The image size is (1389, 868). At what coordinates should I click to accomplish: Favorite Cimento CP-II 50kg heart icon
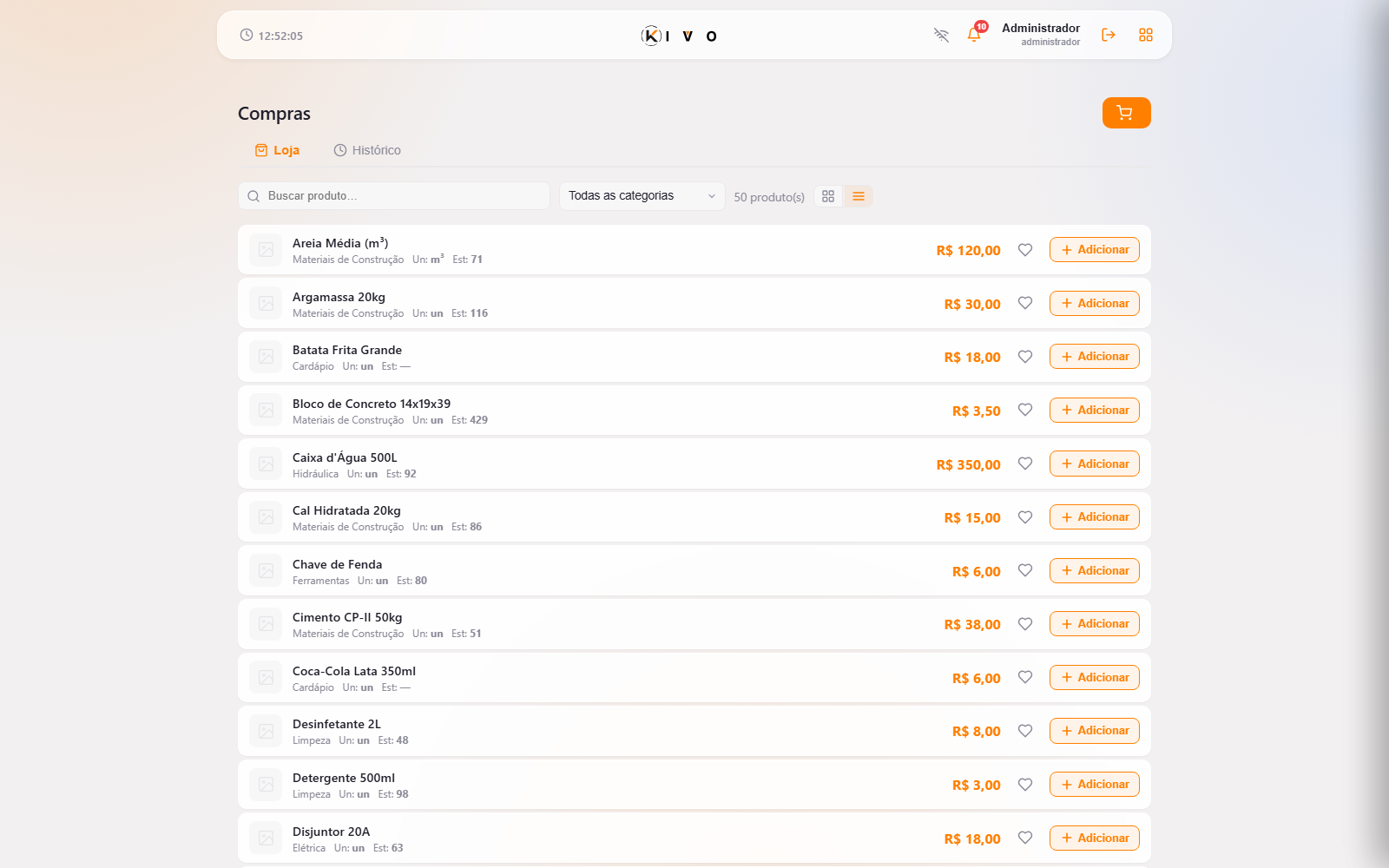(1025, 624)
